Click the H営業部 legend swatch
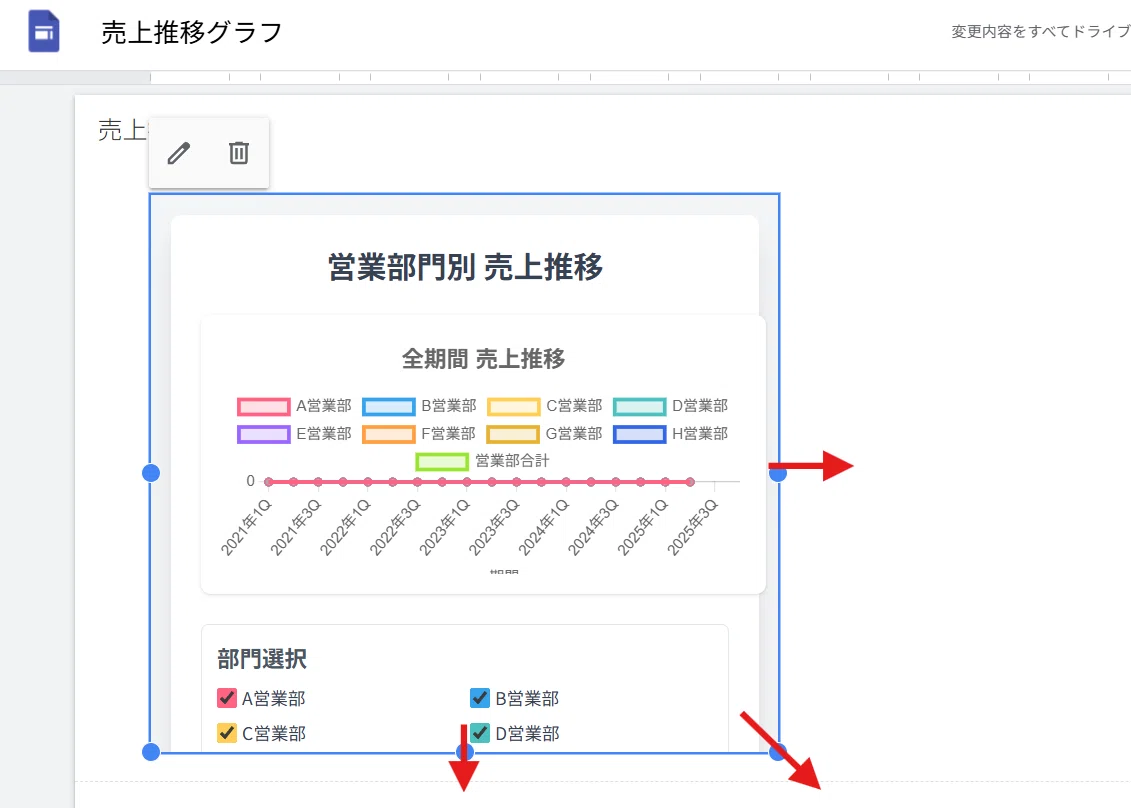Image resolution: width=1131 pixels, height=808 pixels. click(640, 434)
